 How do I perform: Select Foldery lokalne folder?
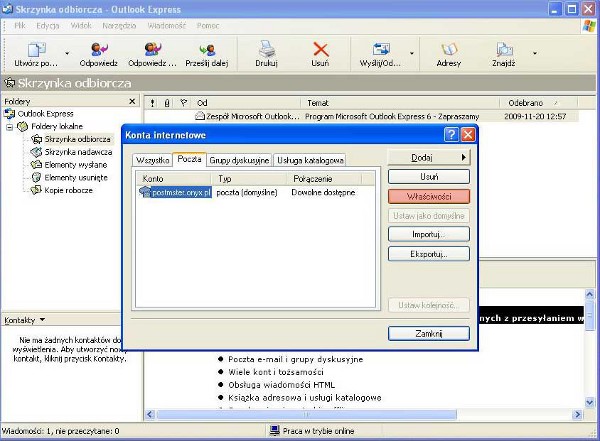point(51,126)
